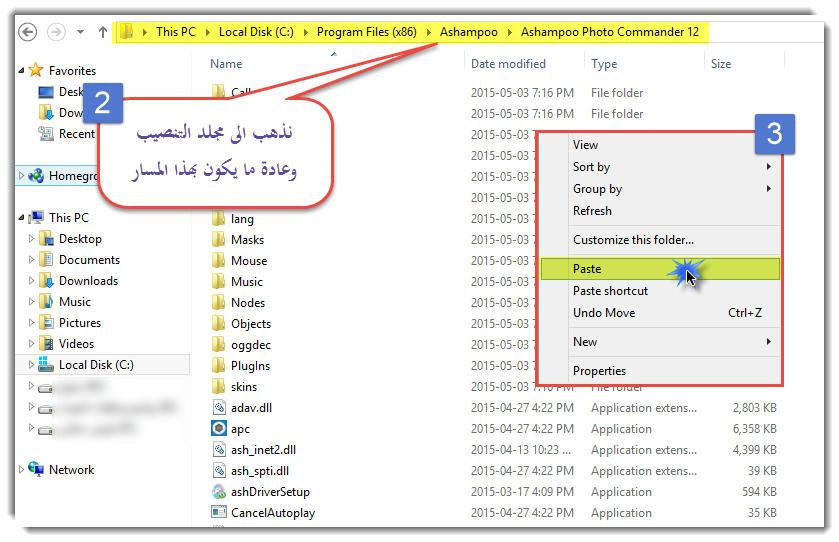The width and height of the screenshot is (839, 542).
Task: Select 'Ashampoo Photo Commander 12' path segment
Action: (610, 32)
